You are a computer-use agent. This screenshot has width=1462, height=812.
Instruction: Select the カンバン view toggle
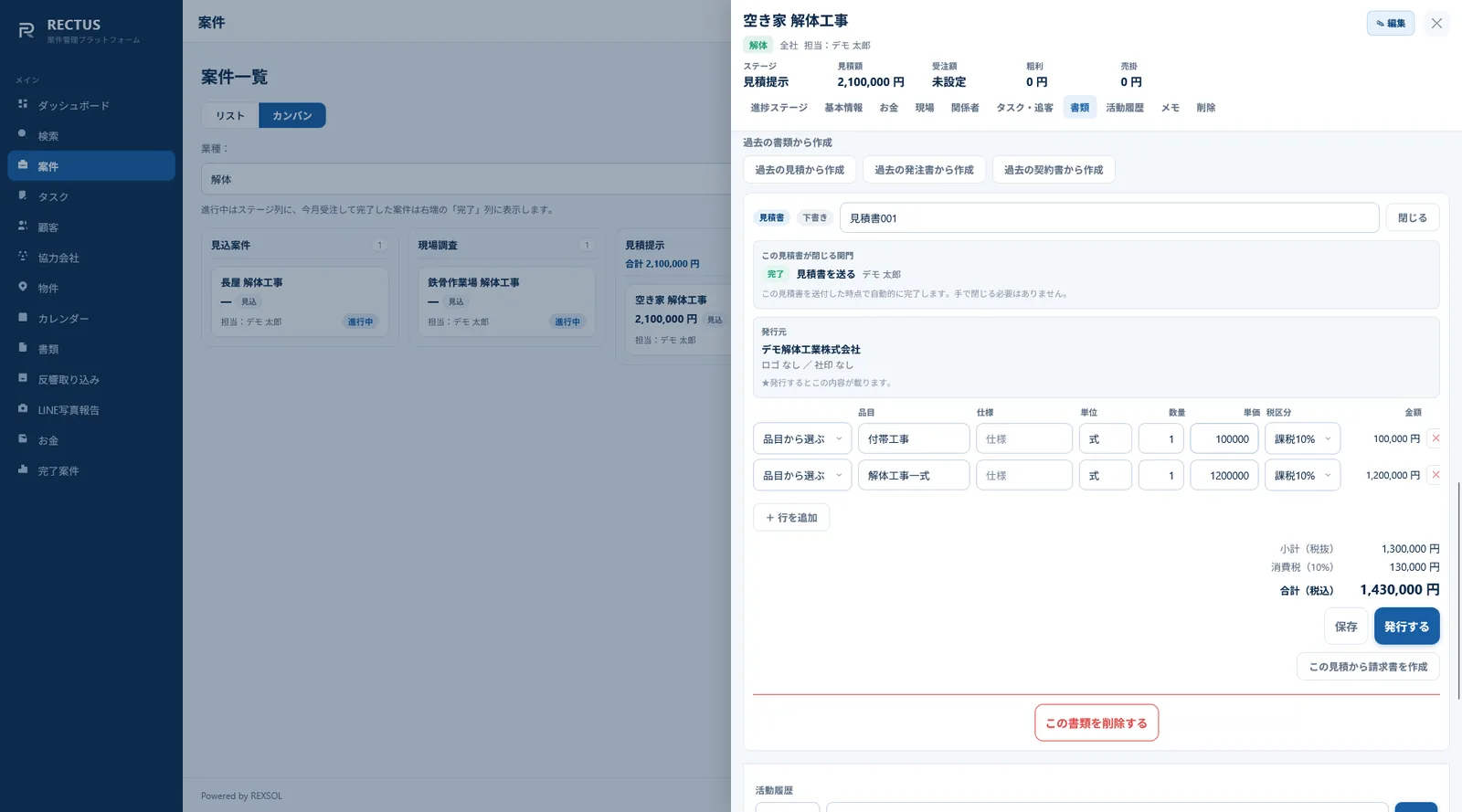[292, 115]
